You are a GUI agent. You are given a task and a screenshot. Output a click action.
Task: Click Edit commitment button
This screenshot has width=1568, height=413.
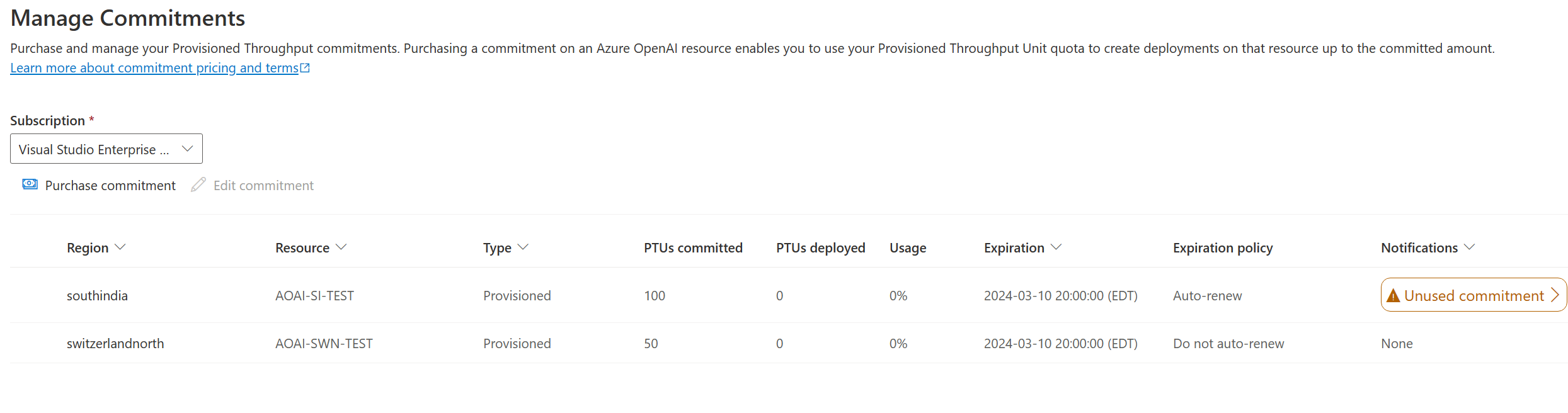[x=252, y=185]
